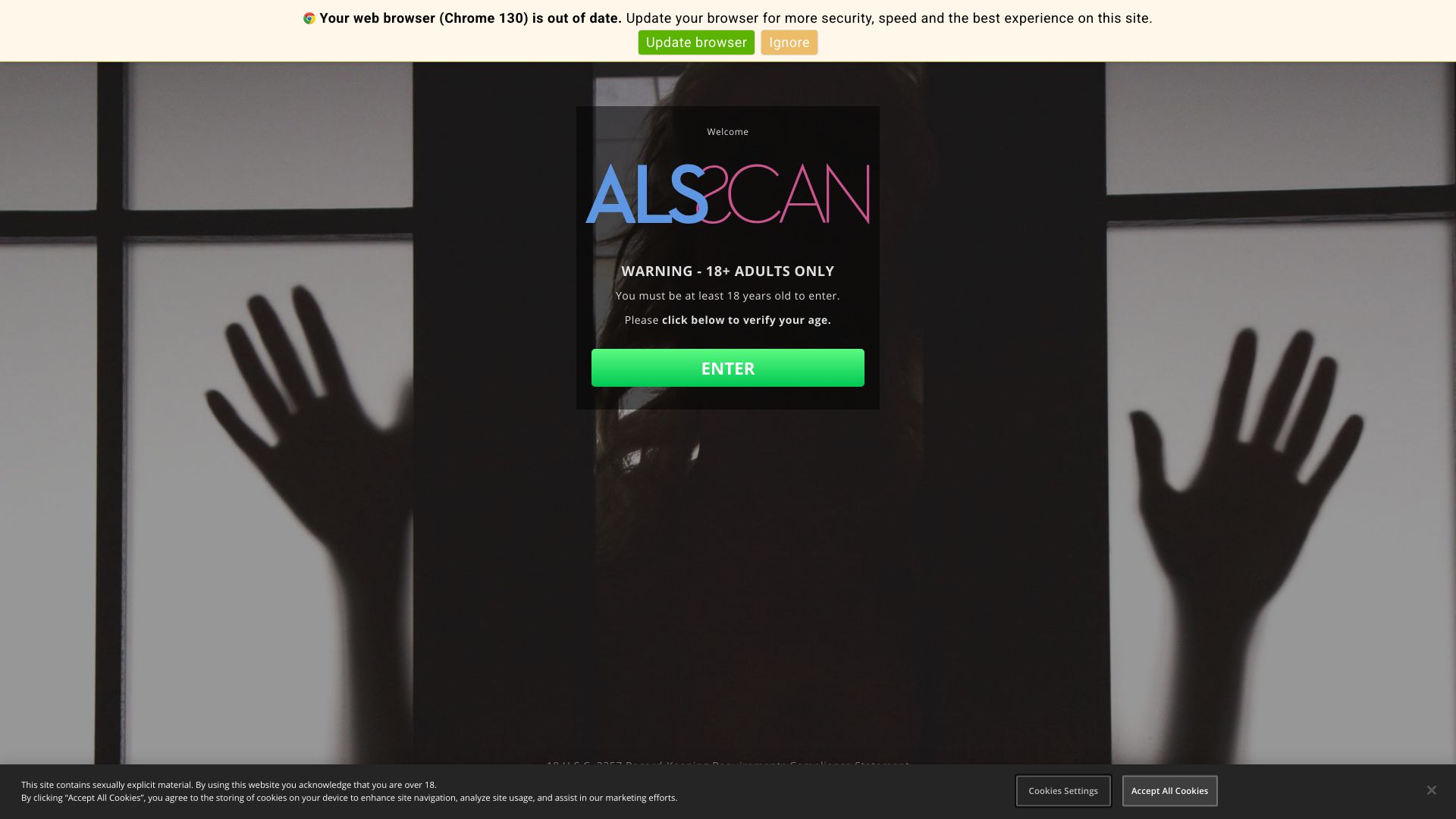Click the Chrome icon in update banner
1456x819 pixels.
pos(309,18)
